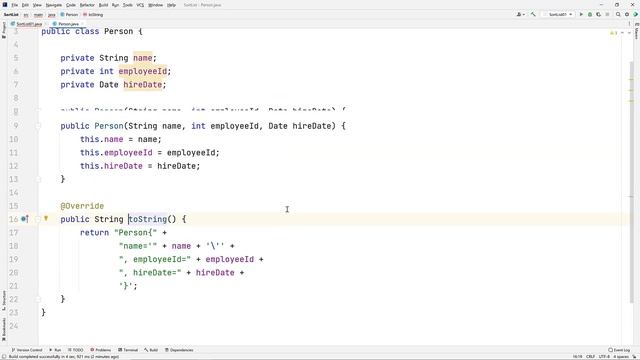The height and width of the screenshot is (360, 640).
Task: Build project with the hammer icon
Action: pos(533,14)
